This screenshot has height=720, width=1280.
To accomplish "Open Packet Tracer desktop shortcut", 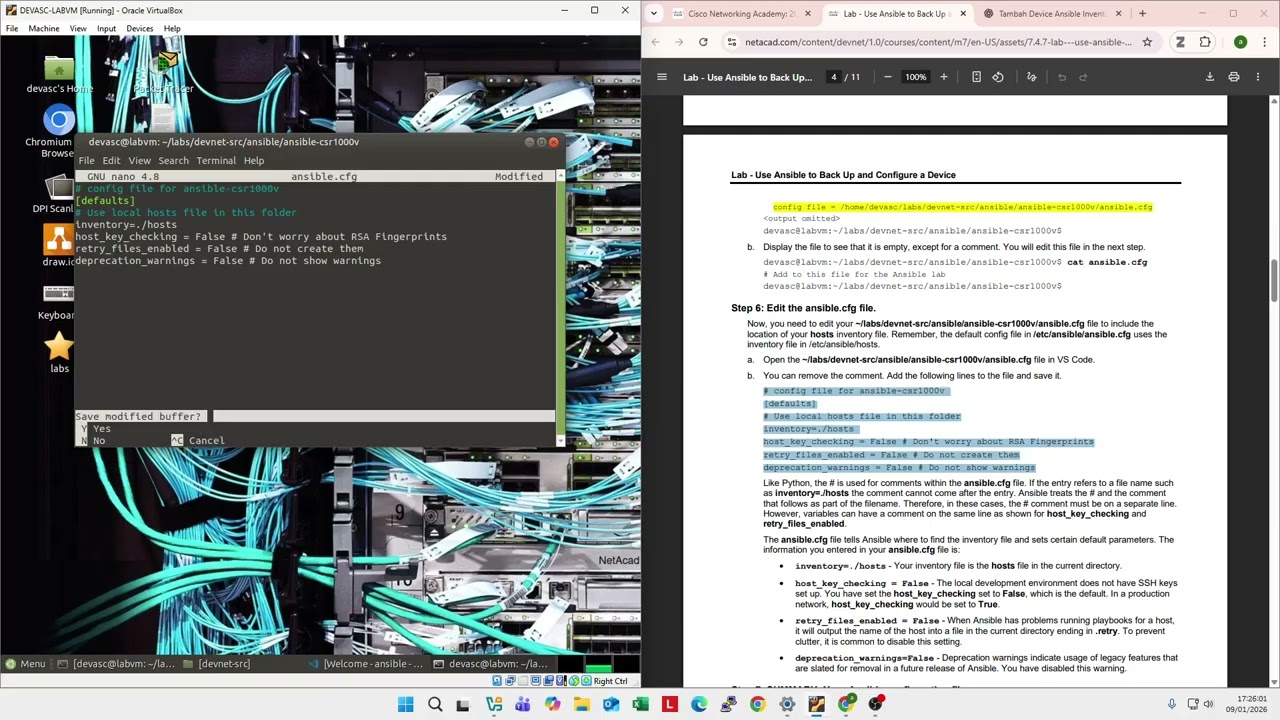I will click(163, 75).
